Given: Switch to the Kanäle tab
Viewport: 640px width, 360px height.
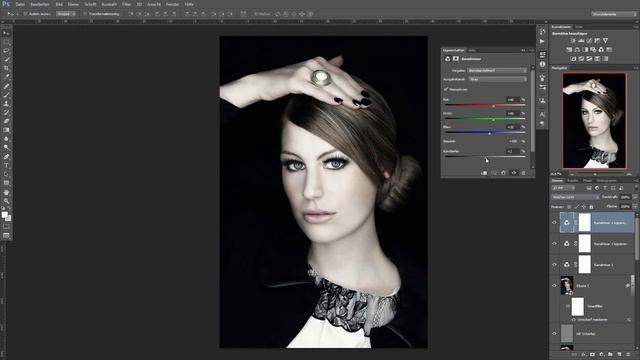Looking at the screenshot, I should pyautogui.click(x=573, y=180).
